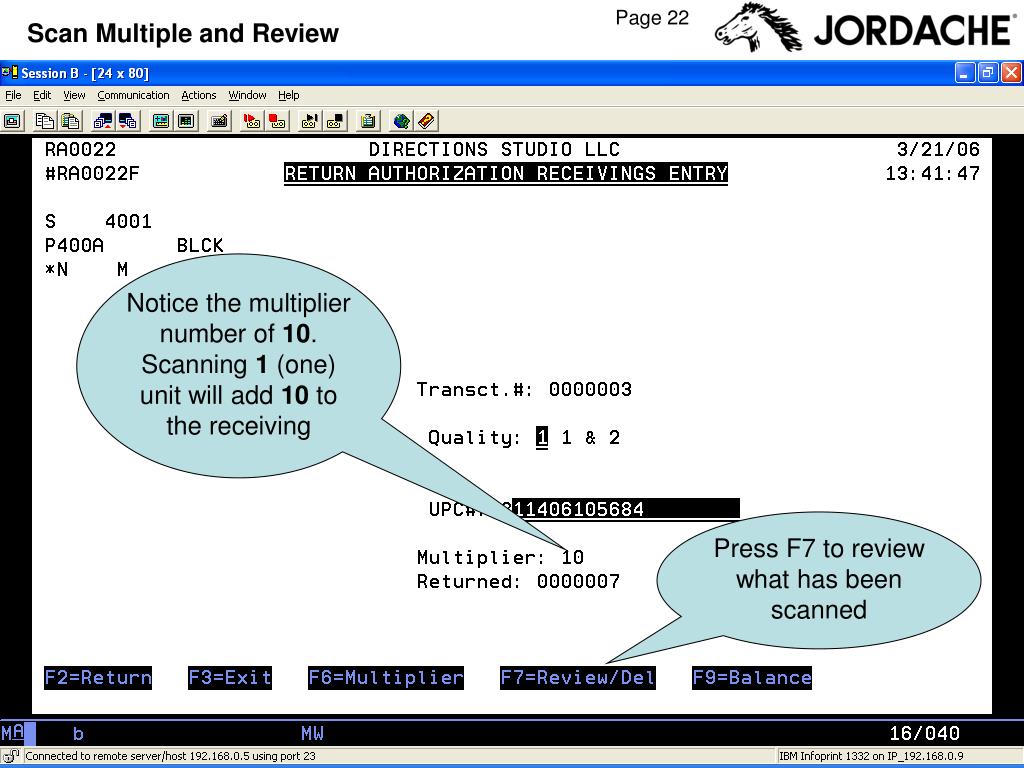The image size is (1024, 768).
Task: Click the F9=Balance function key
Action: pyautogui.click(x=752, y=677)
